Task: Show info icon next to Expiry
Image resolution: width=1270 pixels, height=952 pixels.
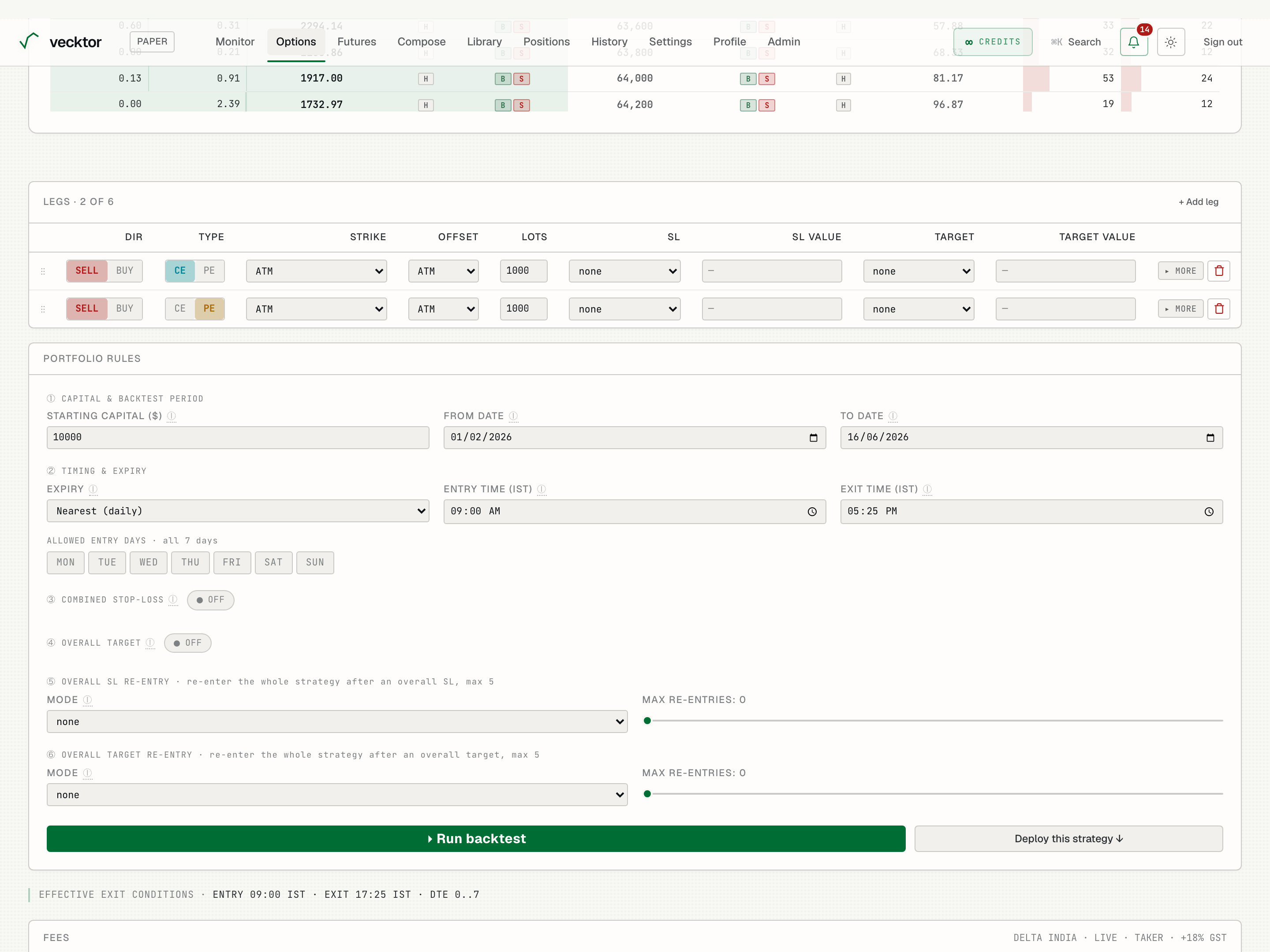Action: tap(93, 490)
